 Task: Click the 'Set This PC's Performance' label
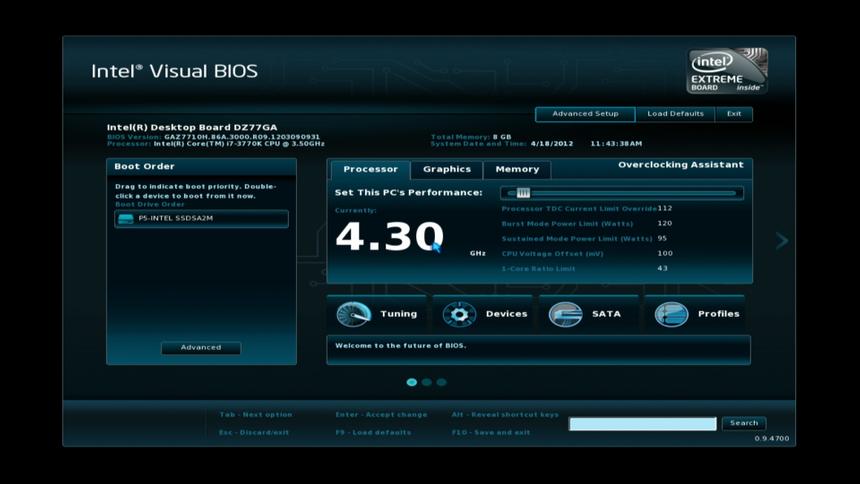[409, 193]
